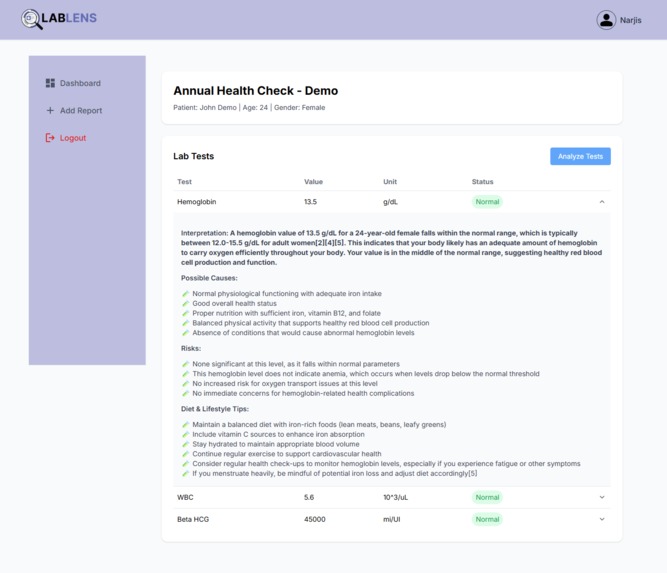This screenshot has height=573, width=667.
Task: Click 'Continue regular exercise' tip line
Action: point(287,454)
